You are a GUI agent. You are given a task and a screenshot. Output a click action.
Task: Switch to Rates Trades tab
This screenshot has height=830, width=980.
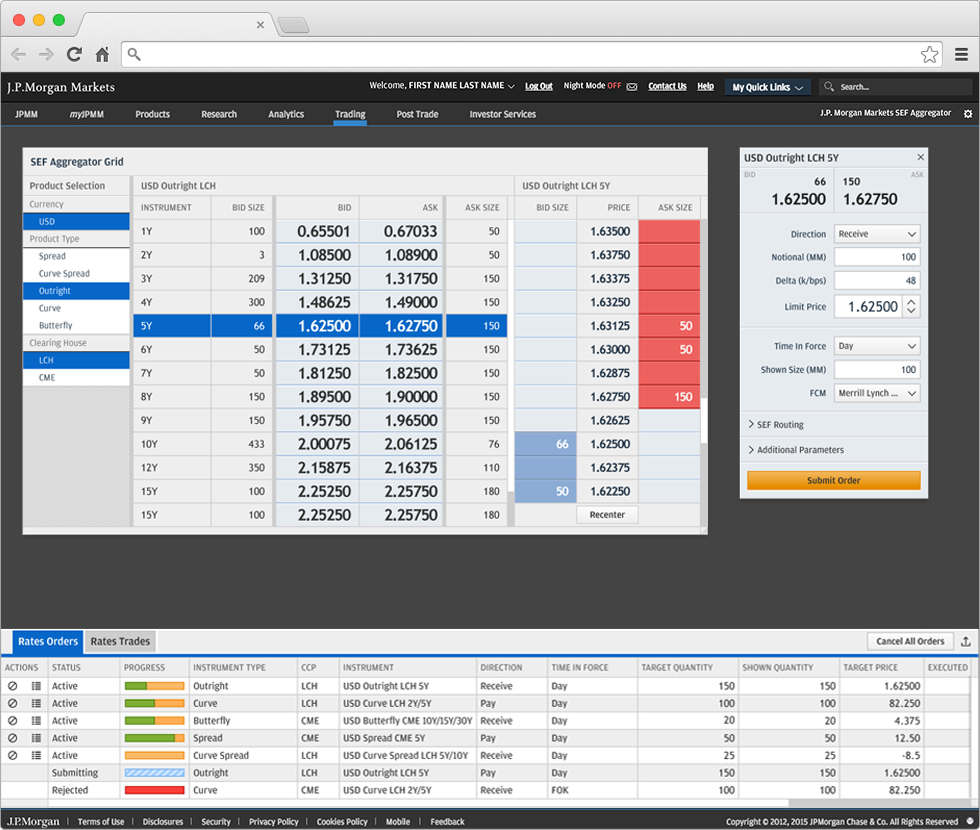click(x=120, y=641)
